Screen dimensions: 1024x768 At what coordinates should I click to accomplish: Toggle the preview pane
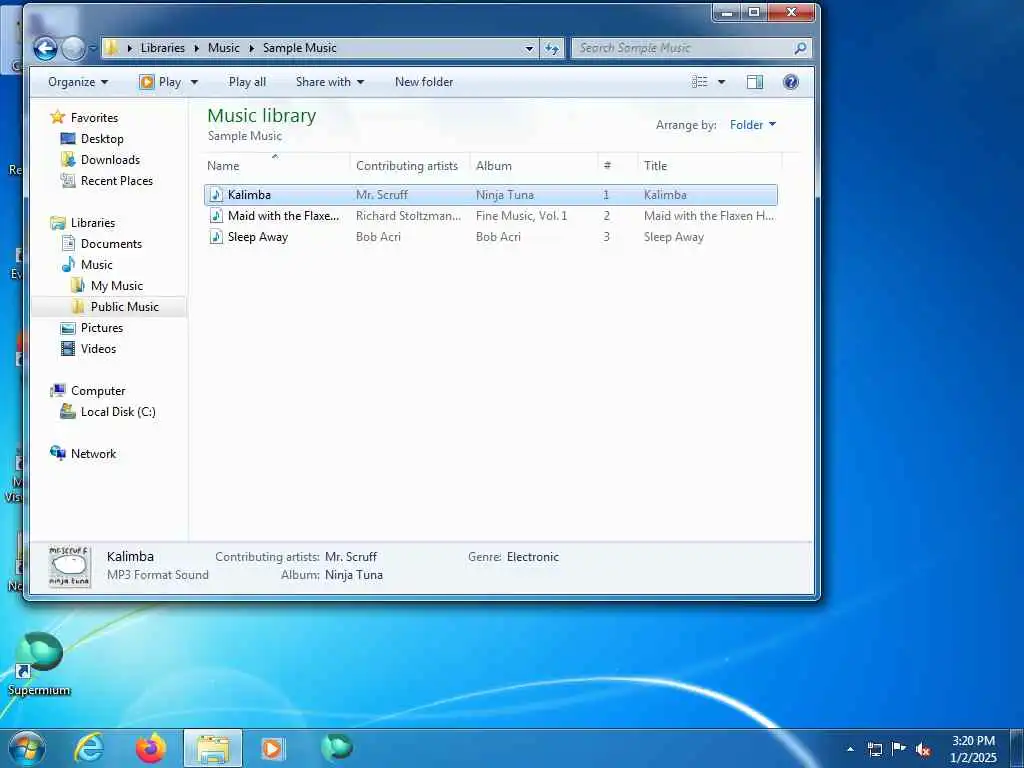[755, 82]
